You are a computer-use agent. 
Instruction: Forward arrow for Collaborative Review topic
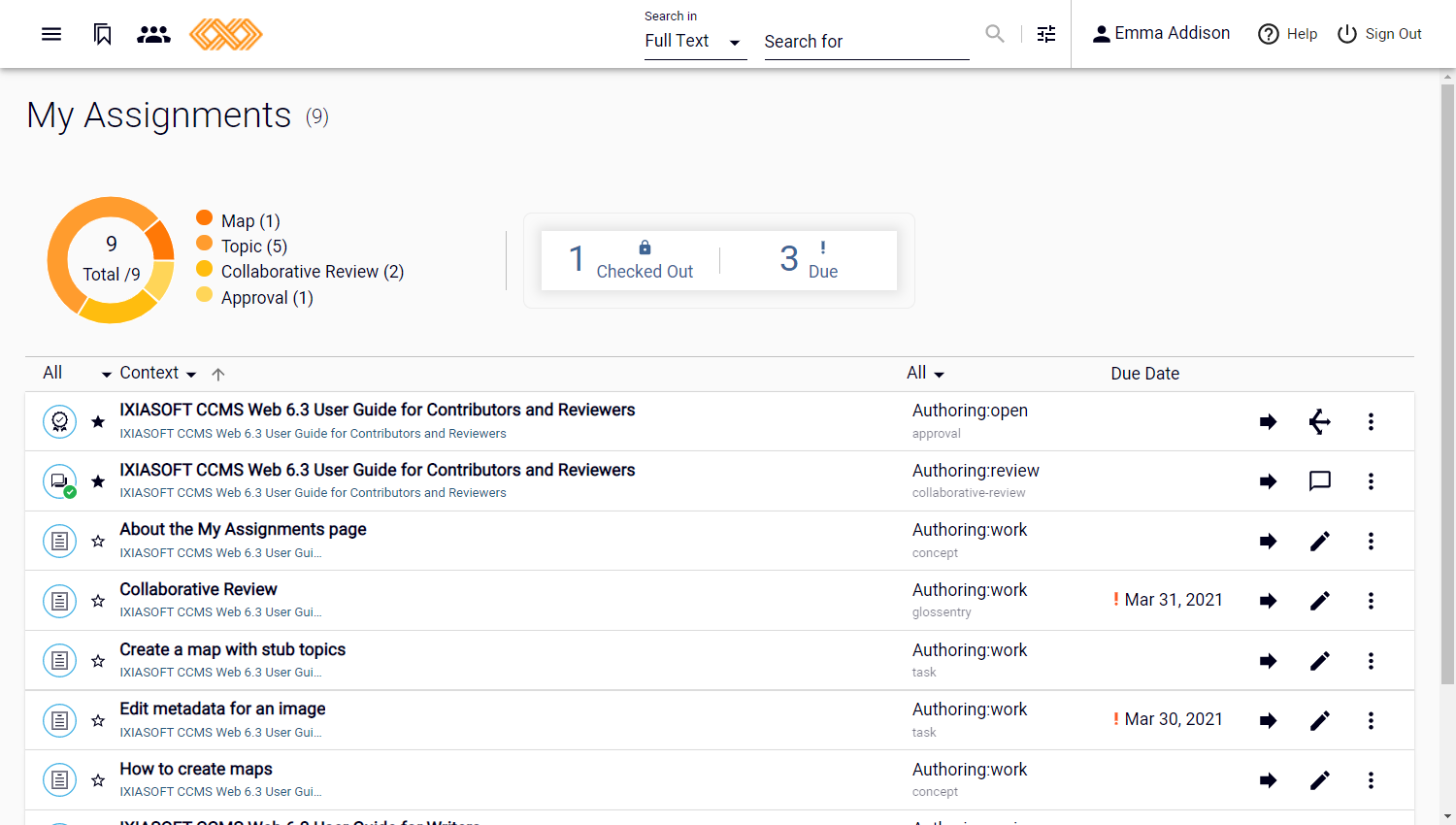click(1268, 601)
